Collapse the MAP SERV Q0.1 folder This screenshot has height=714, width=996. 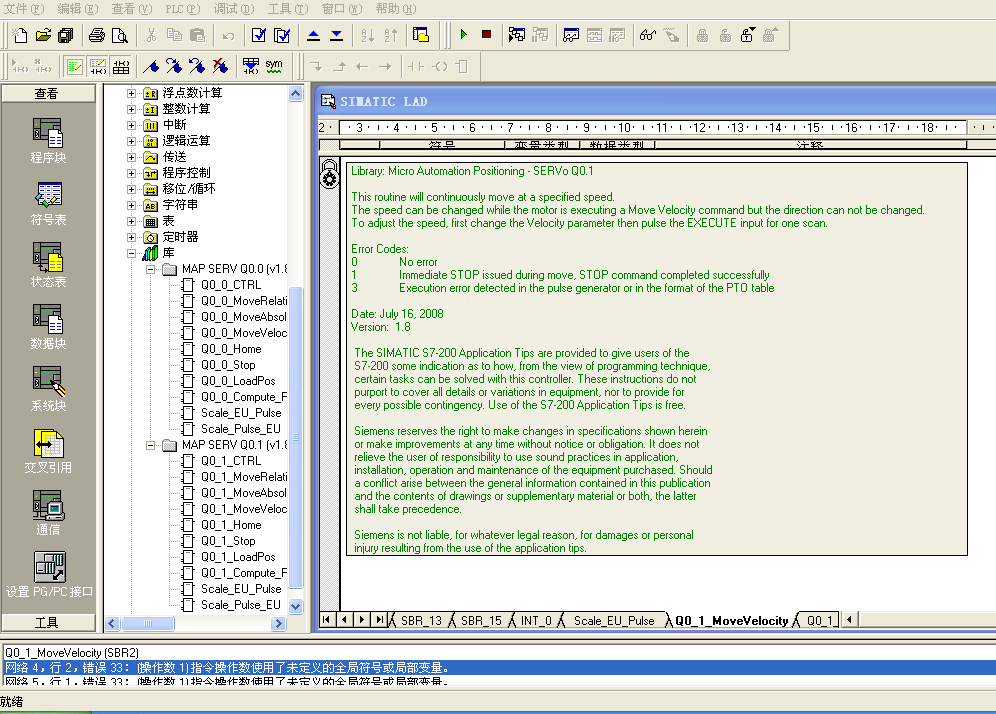point(151,445)
